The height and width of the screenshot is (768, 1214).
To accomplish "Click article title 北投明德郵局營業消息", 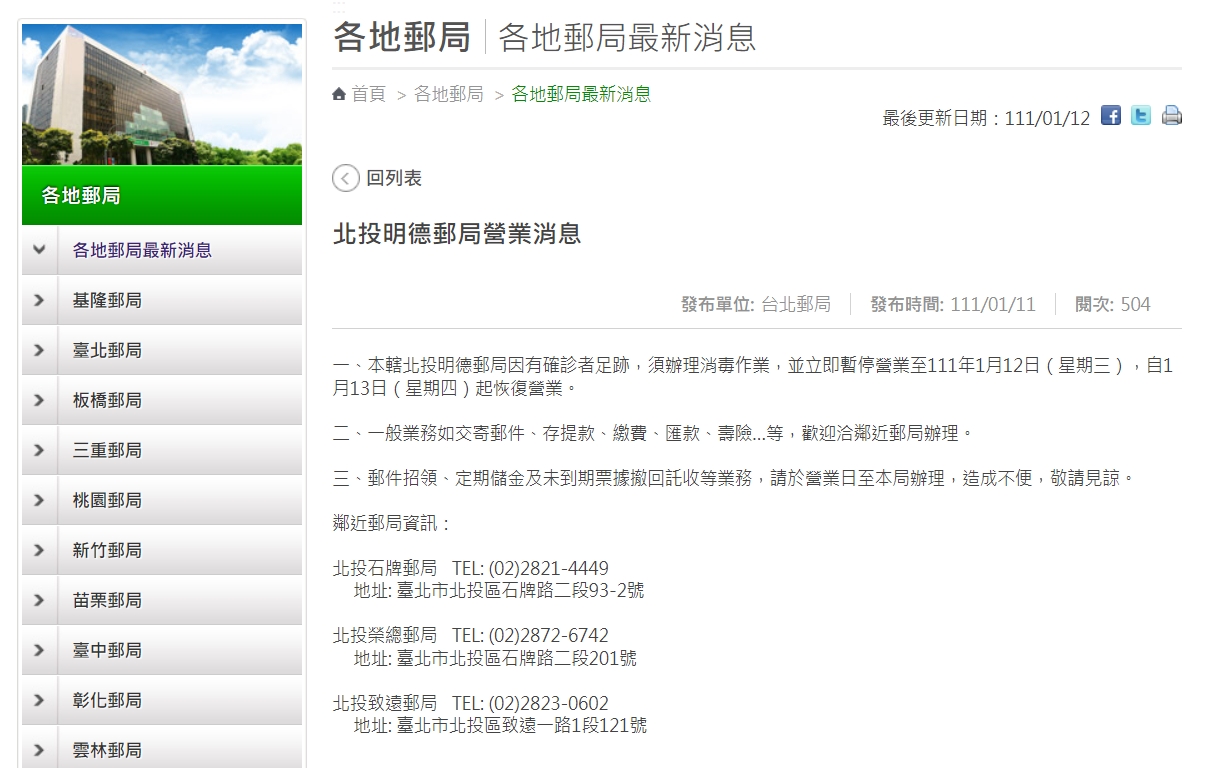I will pyautogui.click(x=457, y=234).
